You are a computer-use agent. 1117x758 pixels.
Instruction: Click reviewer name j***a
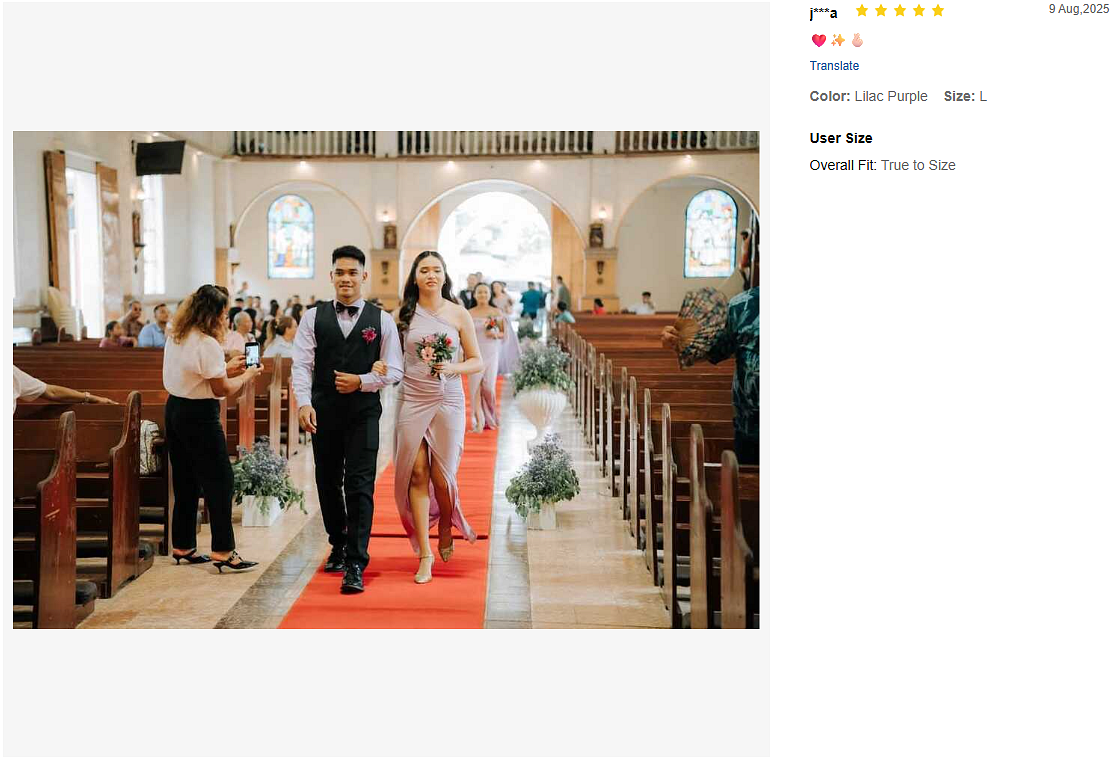(823, 13)
